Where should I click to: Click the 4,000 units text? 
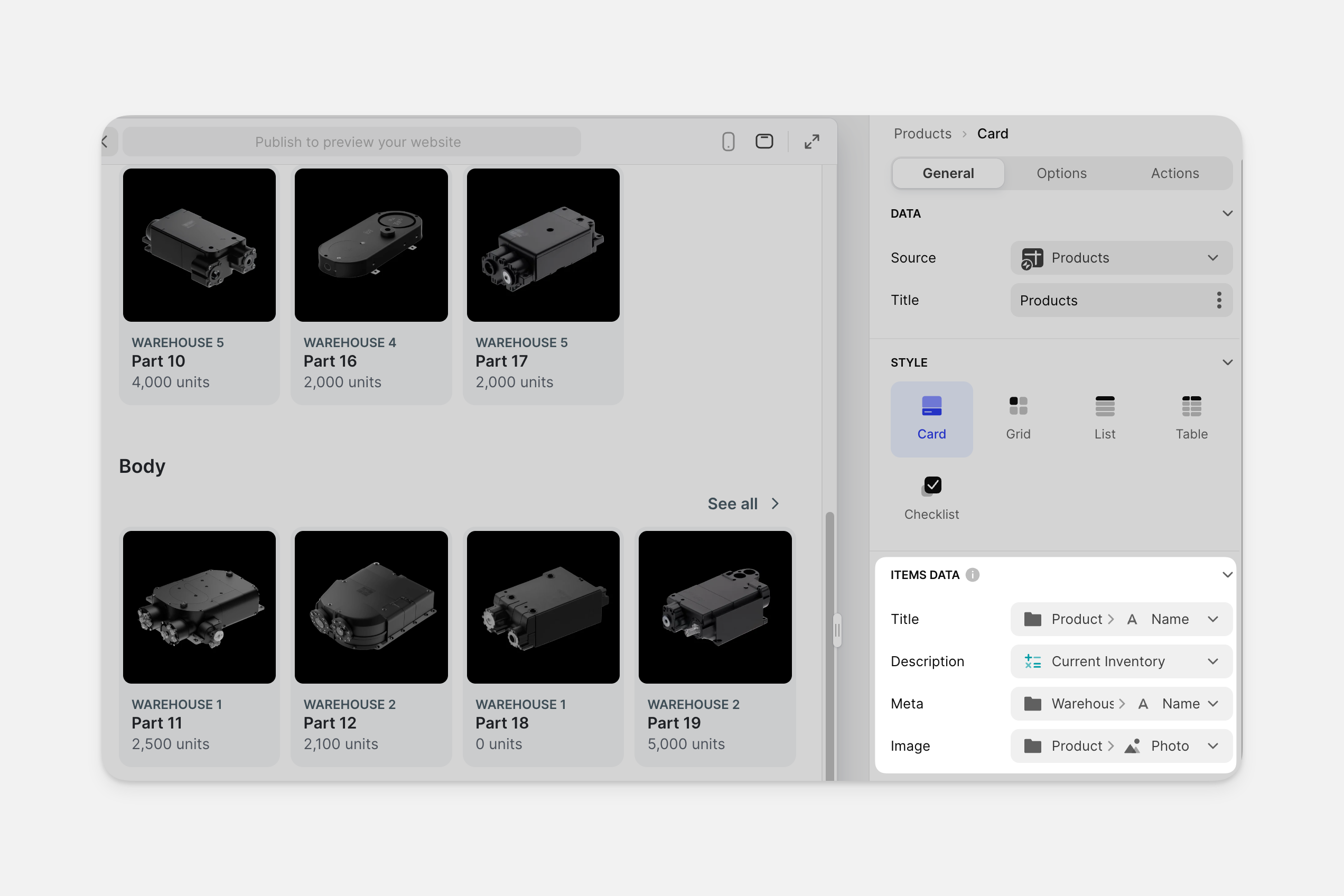(171, 382)
